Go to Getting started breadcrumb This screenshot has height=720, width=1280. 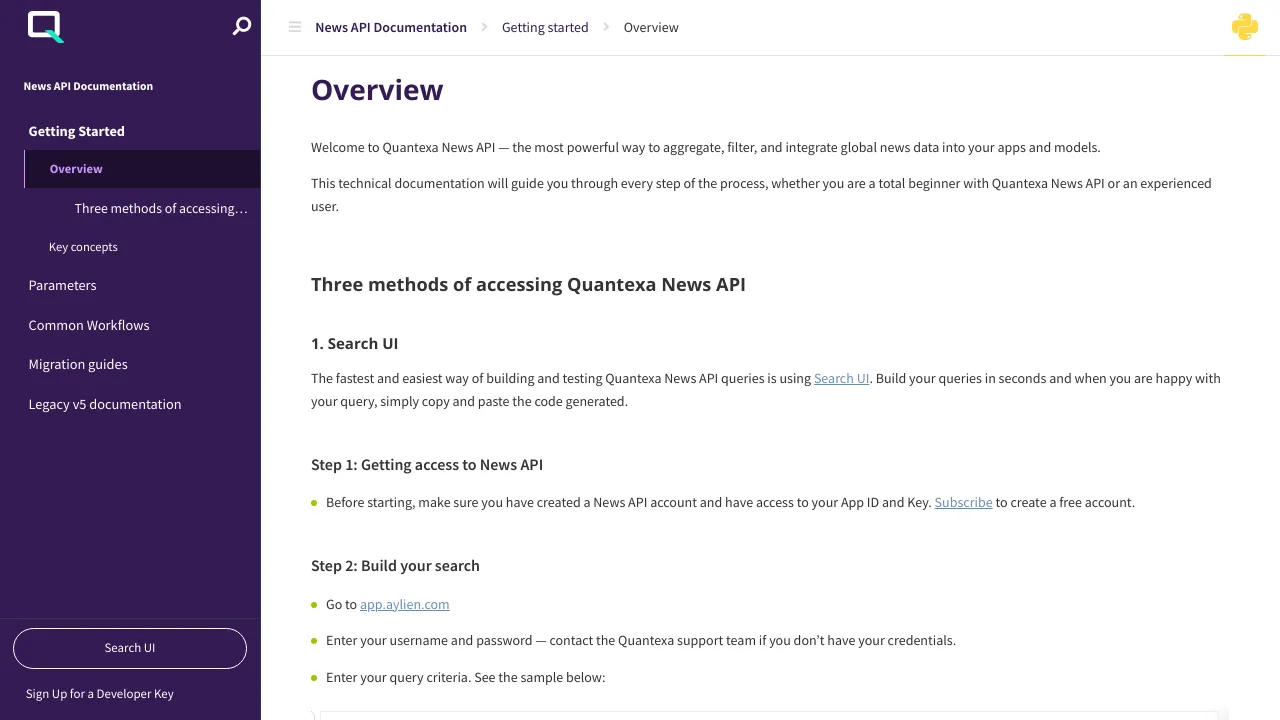[545, 27]
